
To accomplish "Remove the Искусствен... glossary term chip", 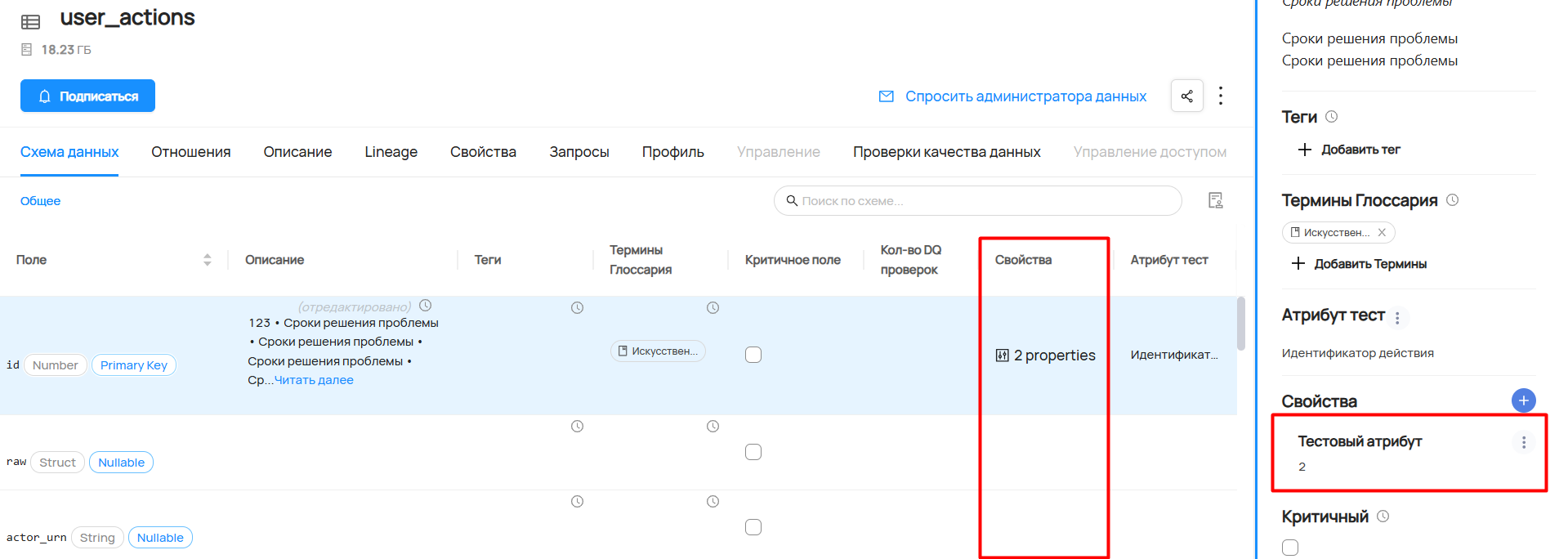I will pos(1382,233).
